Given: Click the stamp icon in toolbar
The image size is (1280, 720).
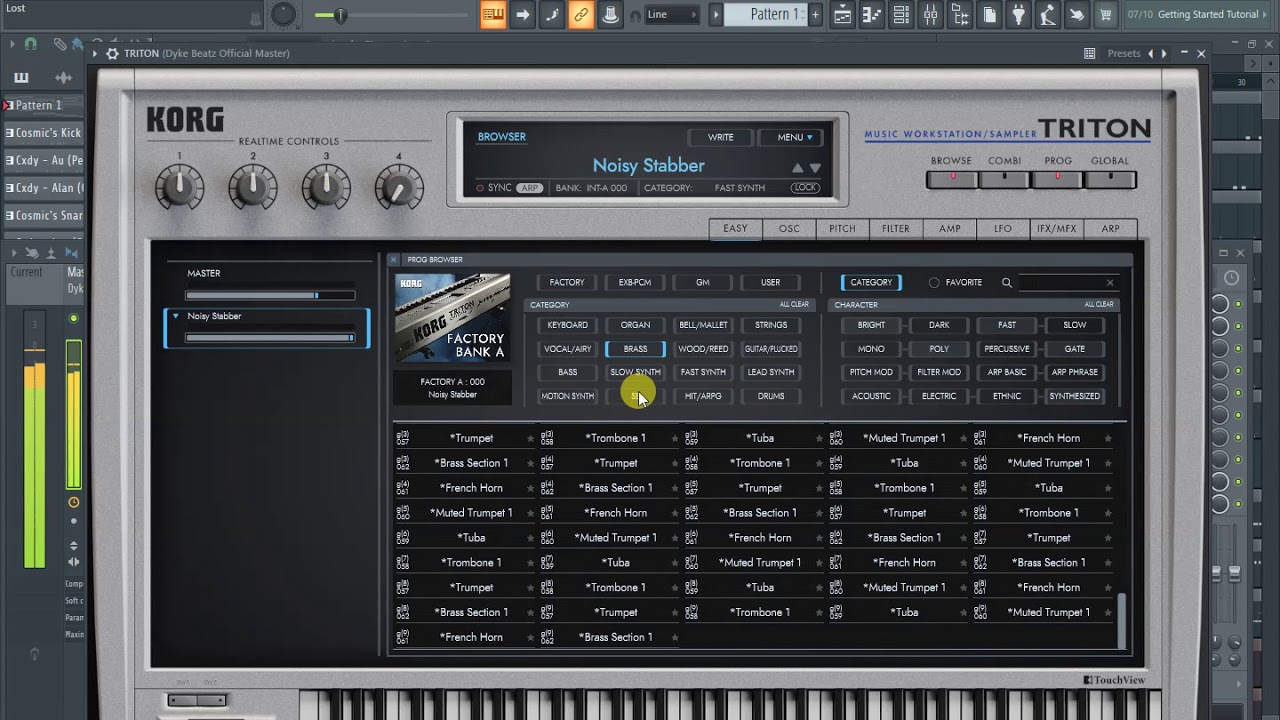Looking at the screenshot, I should (610, 14).
